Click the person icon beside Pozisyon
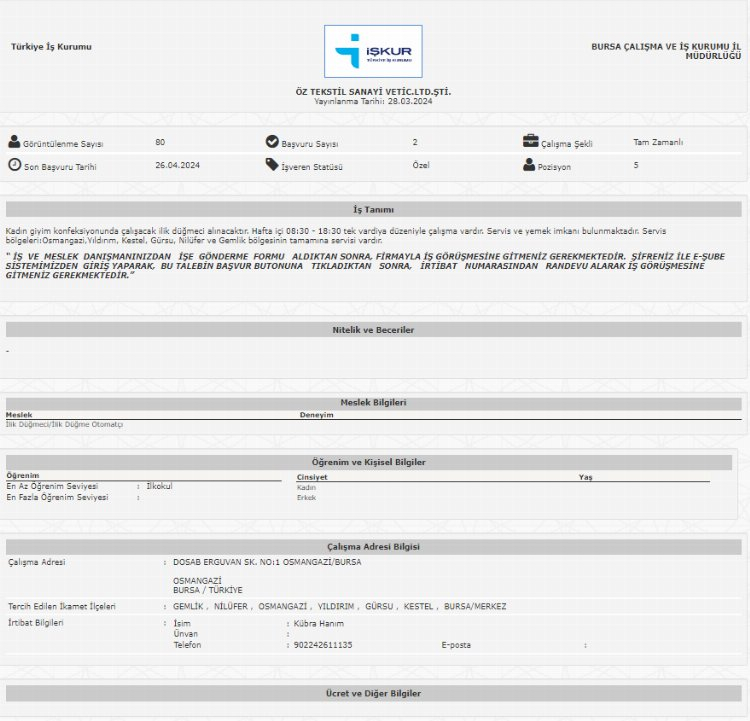The height and width of the screenshot is (721, 750). click(x=529, y=165)
